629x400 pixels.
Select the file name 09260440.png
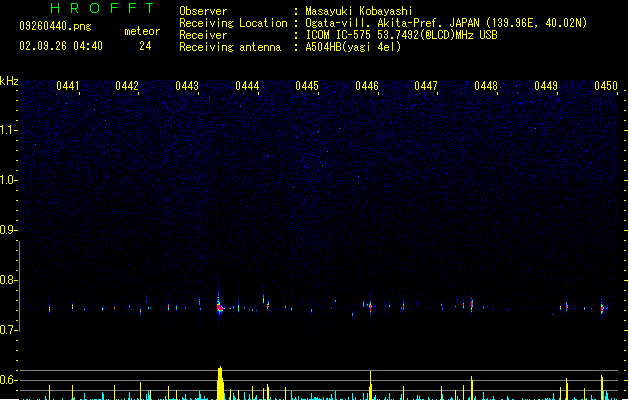55,26
